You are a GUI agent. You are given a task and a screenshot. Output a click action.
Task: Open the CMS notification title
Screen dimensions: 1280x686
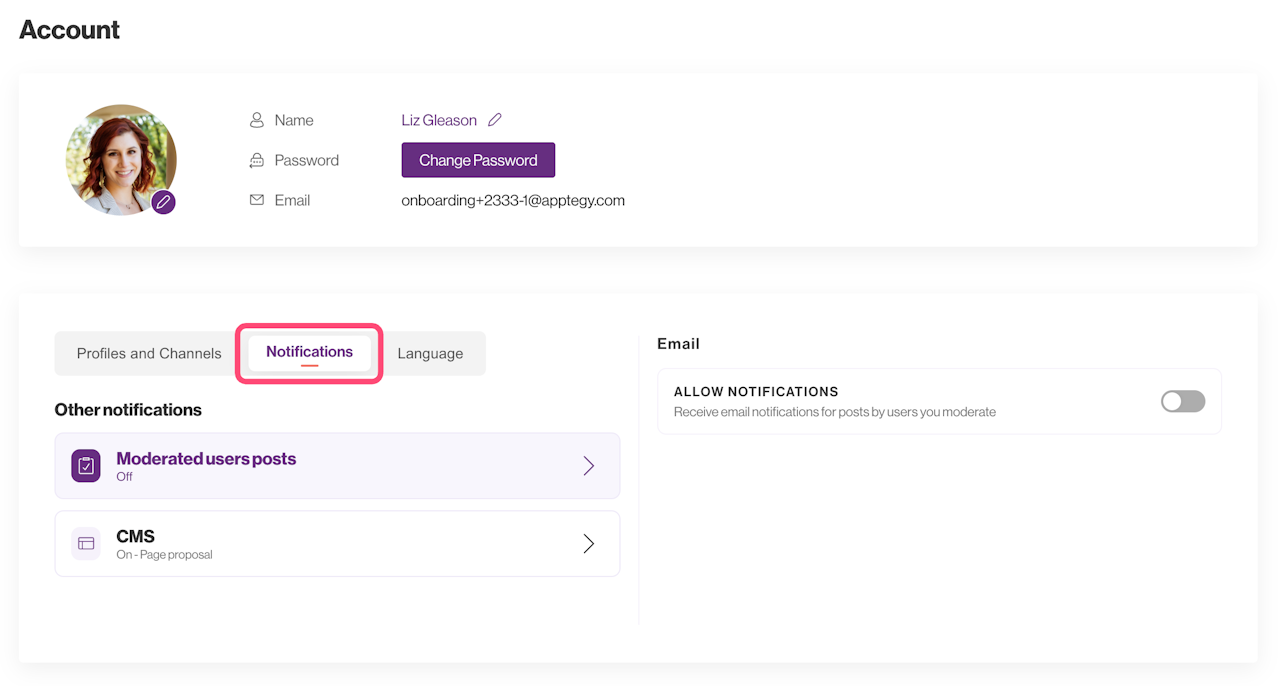[x=136, y=537]
